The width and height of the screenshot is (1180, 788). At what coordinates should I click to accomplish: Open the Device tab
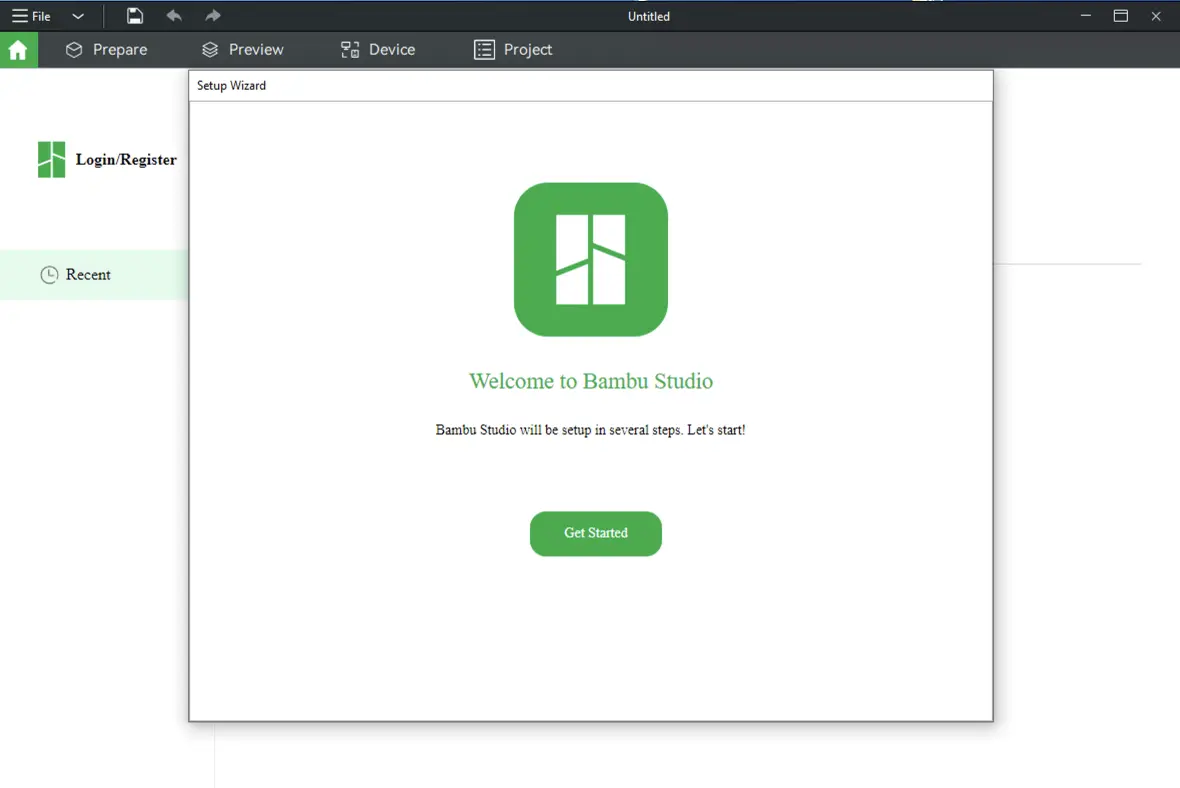378,50
